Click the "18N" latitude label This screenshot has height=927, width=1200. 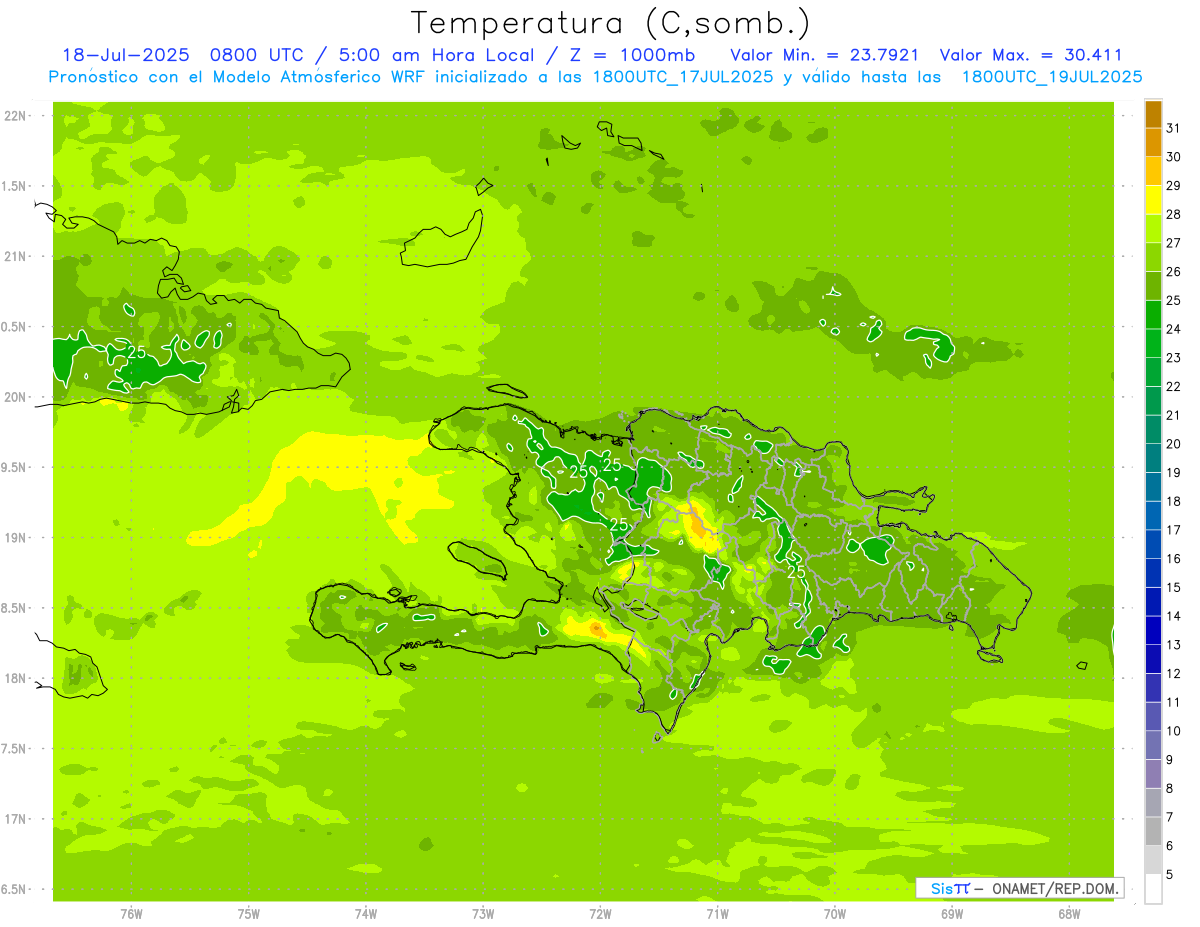[16, 679]
